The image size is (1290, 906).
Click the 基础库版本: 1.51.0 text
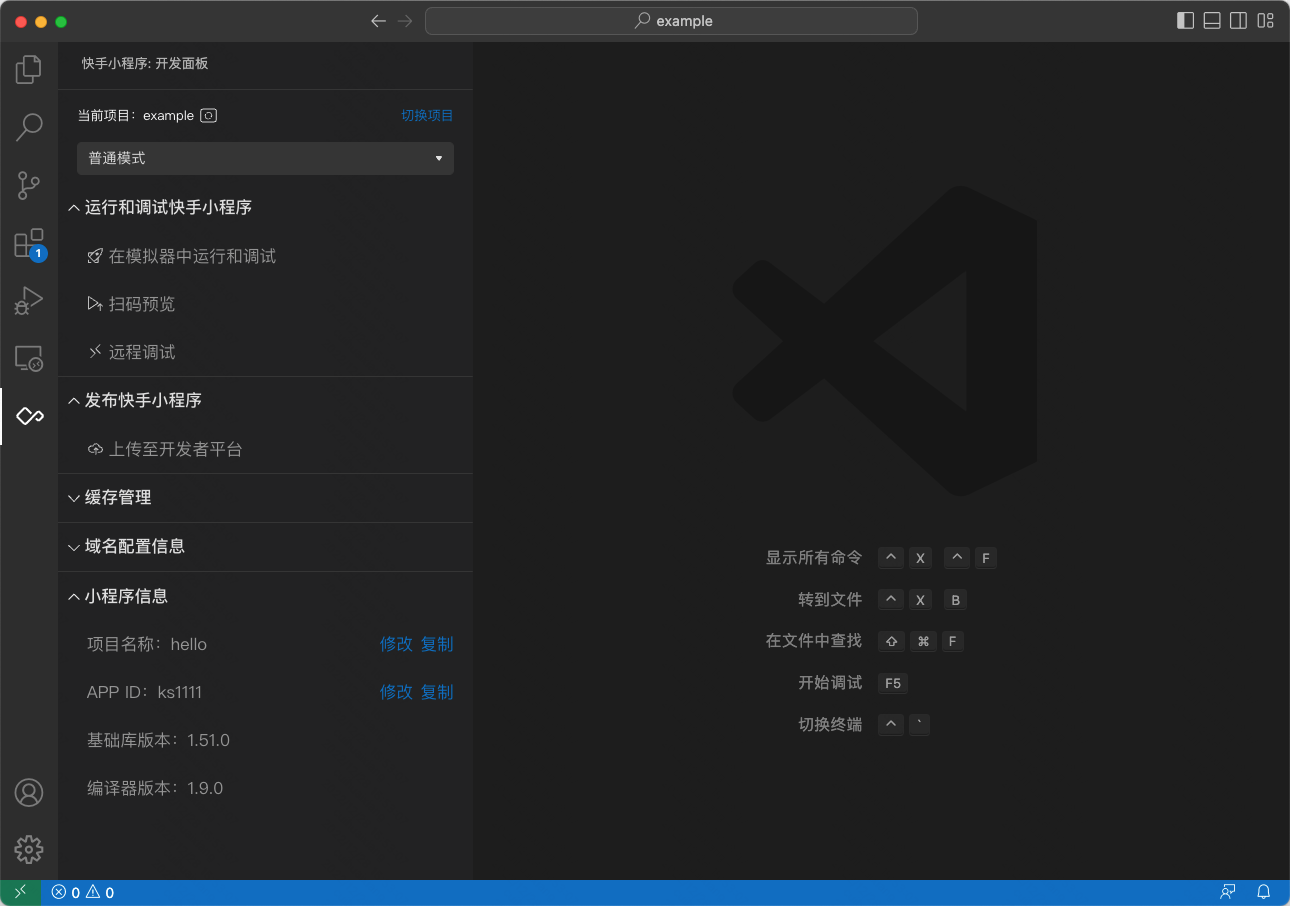click(158, 740)
